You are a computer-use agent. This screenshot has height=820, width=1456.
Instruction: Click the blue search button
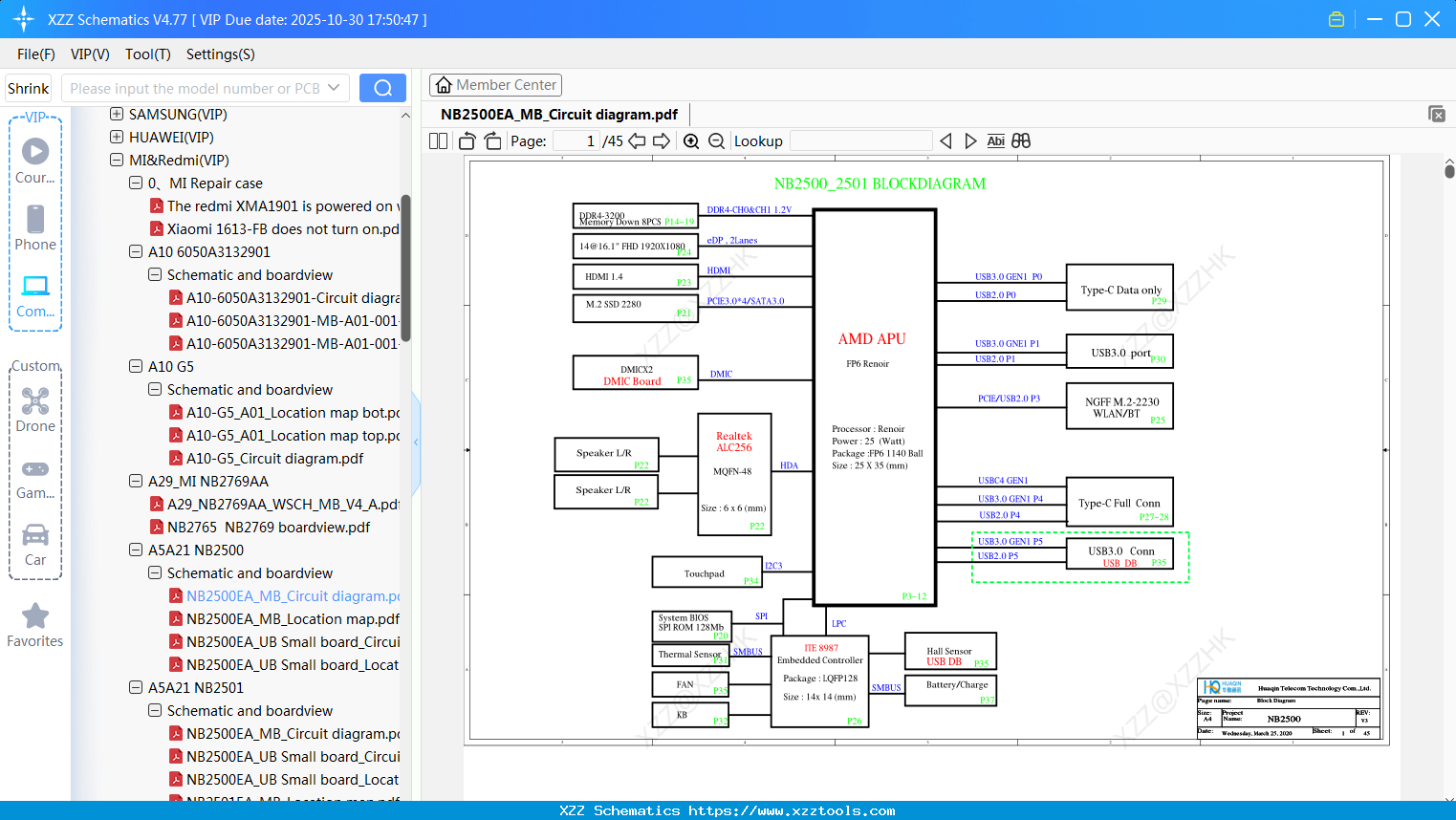pos(382,88)
